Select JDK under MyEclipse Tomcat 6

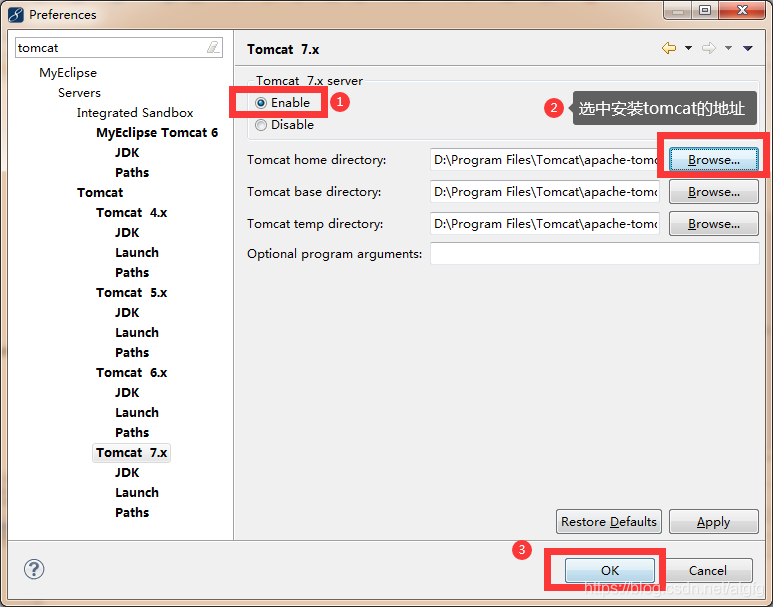[x=127, y=153]
